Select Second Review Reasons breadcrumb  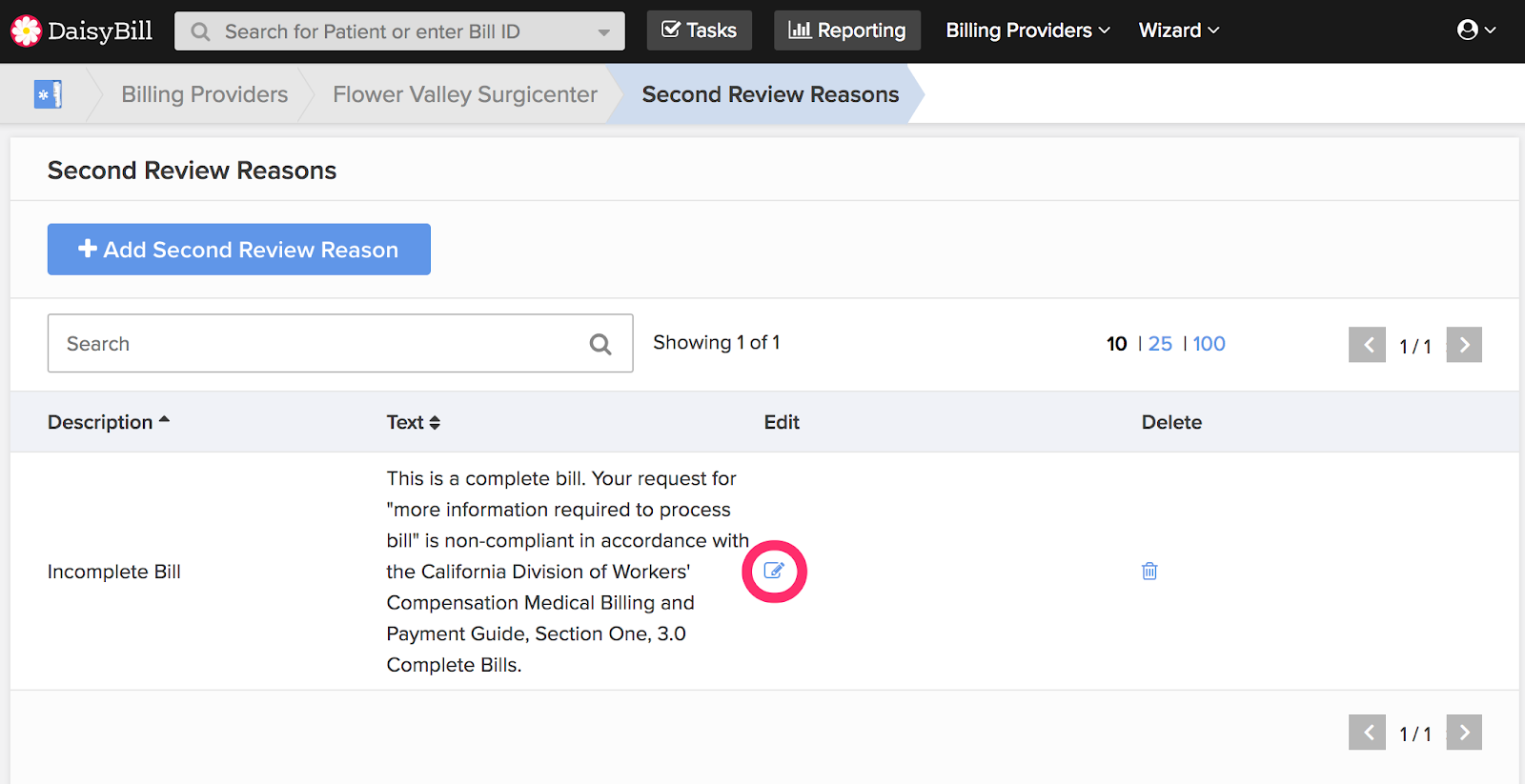coord(770,94)
